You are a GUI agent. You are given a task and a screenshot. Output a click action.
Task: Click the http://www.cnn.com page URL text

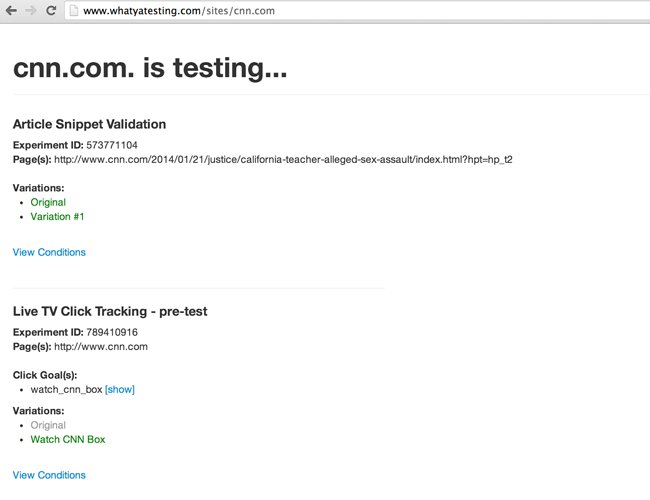[x=101, y=347]
